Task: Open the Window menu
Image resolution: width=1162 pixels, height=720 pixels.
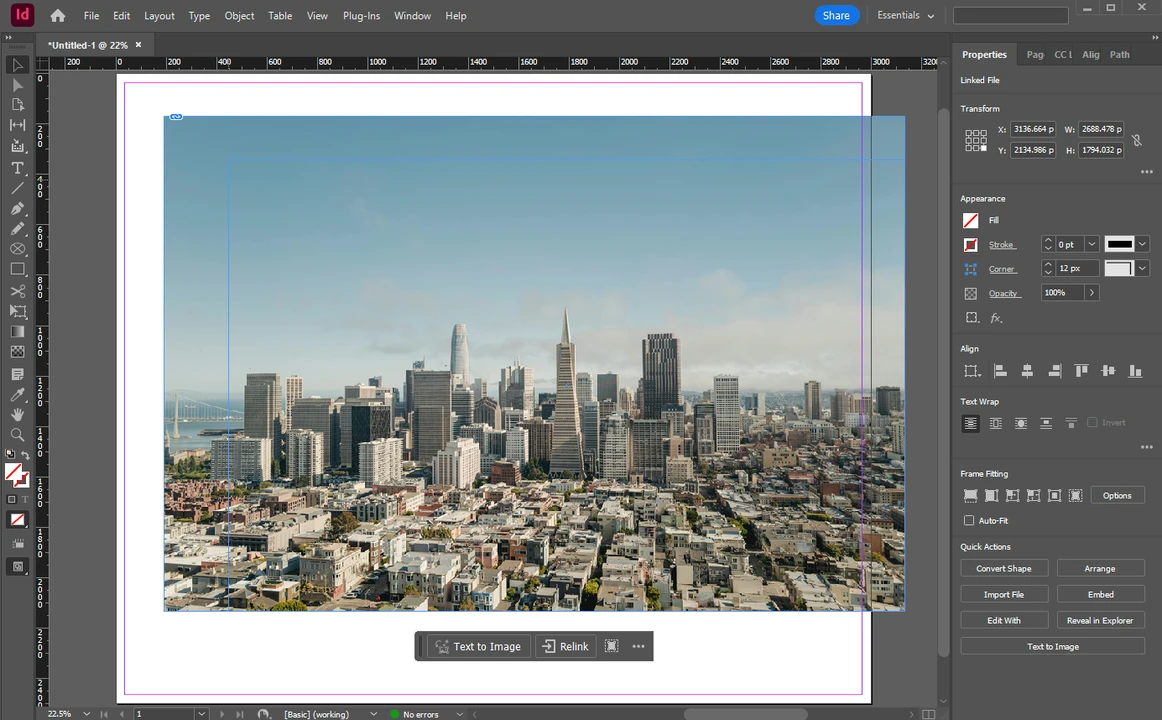Action: [x=412, y=16]
